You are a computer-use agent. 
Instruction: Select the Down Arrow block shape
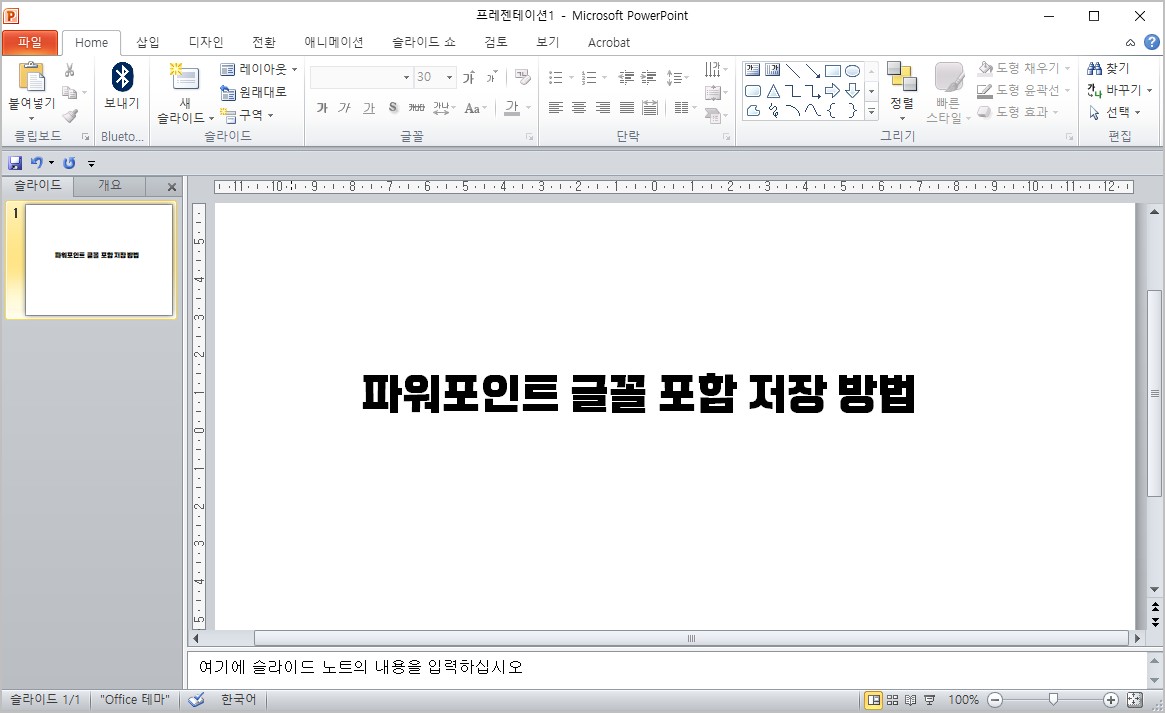[x=853, y=91]
